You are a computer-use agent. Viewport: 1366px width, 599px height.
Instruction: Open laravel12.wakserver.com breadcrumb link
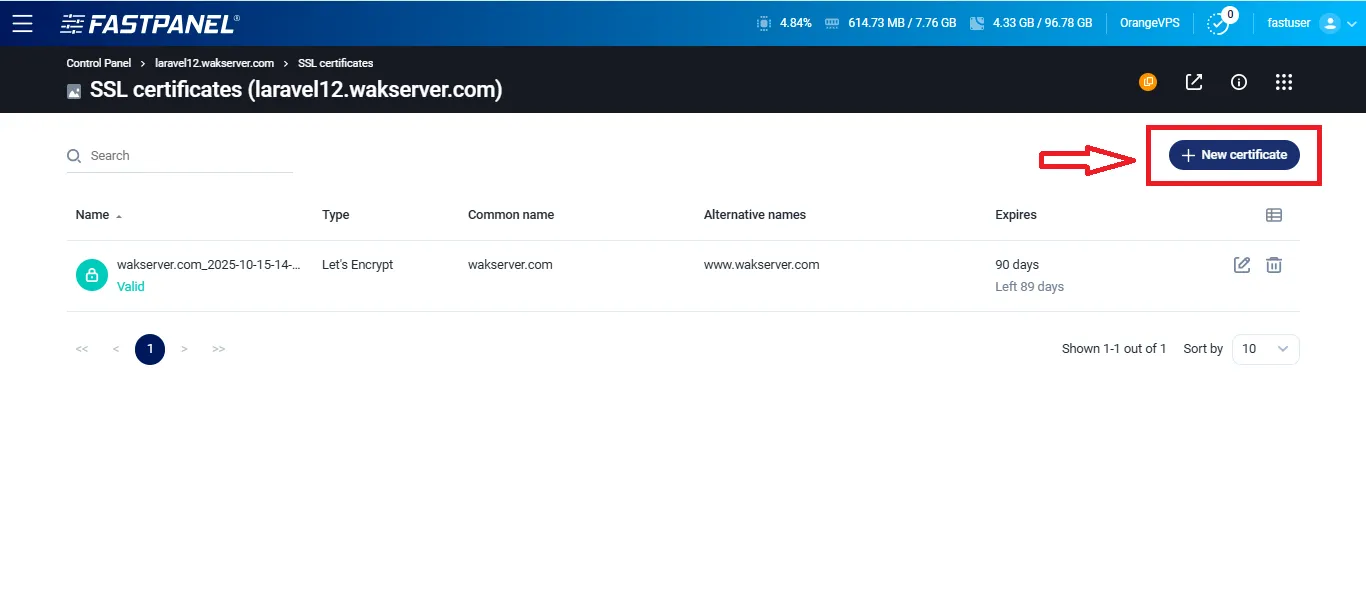pyautogui.click(x=214, y=63)
